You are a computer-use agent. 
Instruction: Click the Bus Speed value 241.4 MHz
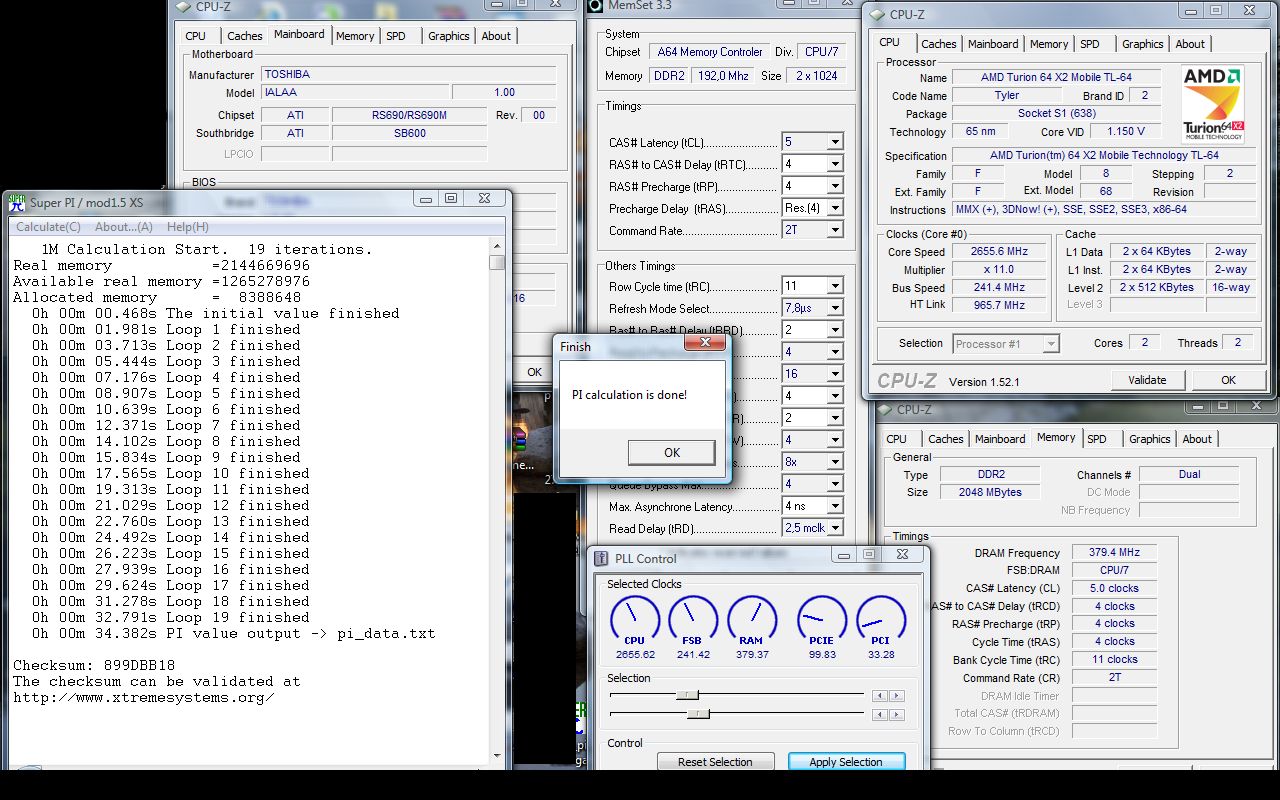click(x=999, y=287)
